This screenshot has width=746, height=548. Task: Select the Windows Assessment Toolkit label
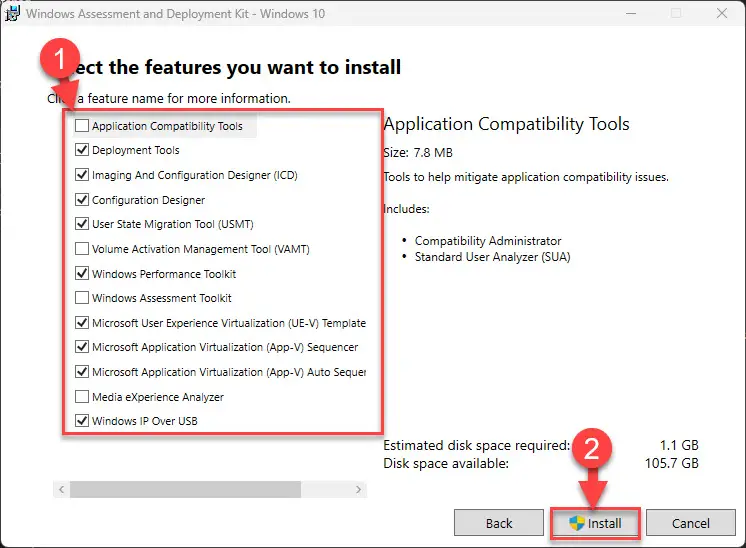point(161,298)
